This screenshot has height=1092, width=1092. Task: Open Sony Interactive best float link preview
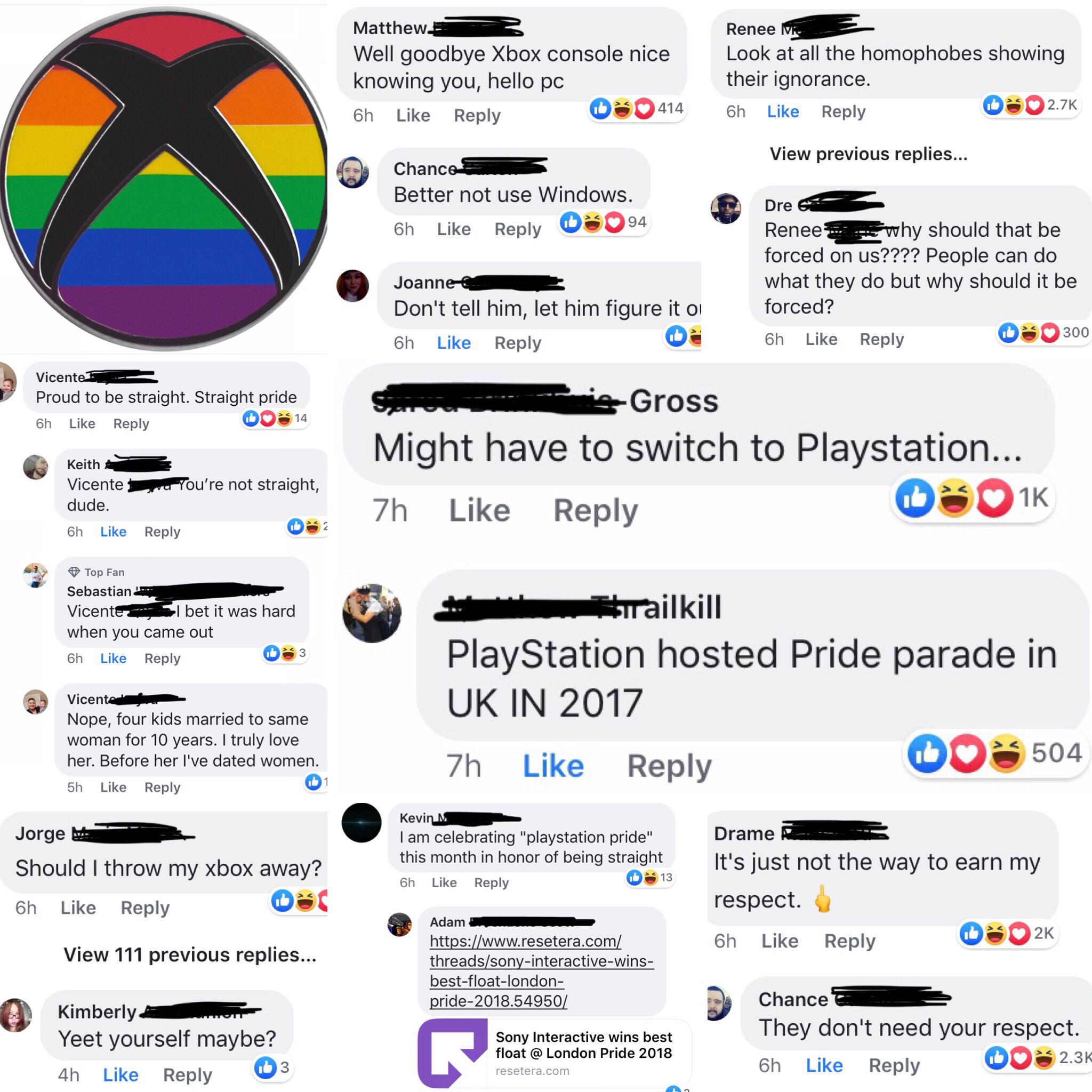coord(555,1054)
